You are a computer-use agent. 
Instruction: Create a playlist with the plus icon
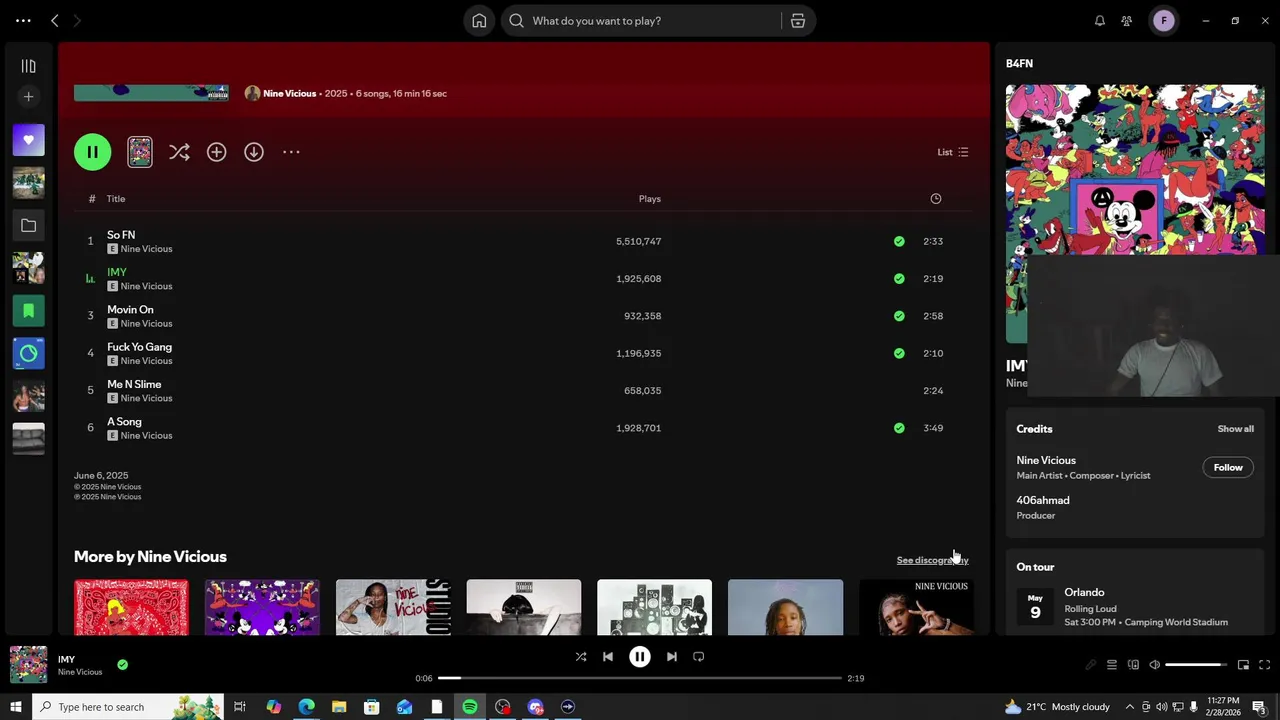(x=28, y=97)
